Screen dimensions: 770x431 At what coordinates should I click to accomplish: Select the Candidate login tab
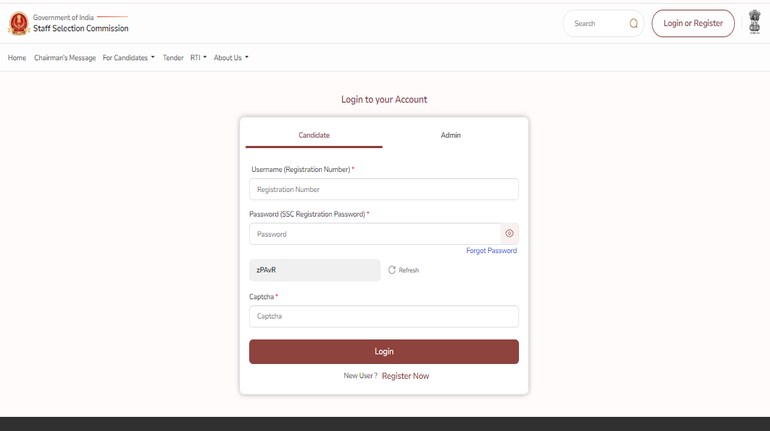314,135
